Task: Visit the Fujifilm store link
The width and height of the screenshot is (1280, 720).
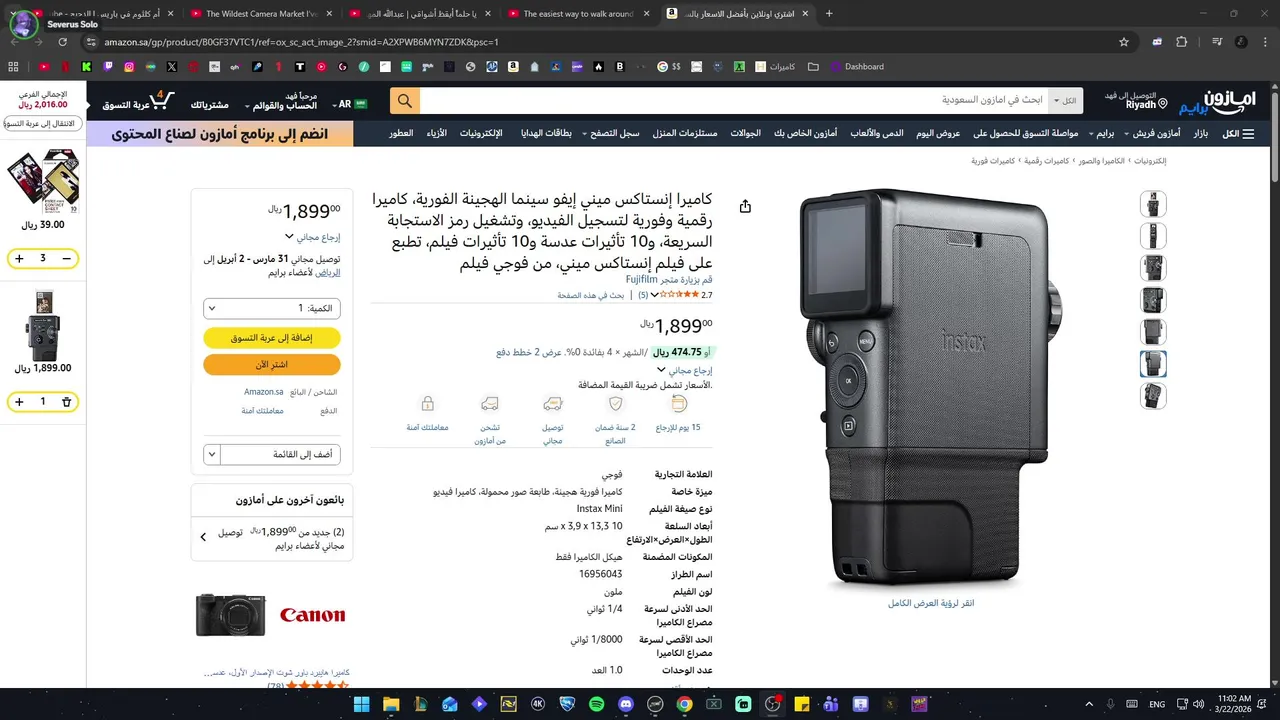Action: 669,280
